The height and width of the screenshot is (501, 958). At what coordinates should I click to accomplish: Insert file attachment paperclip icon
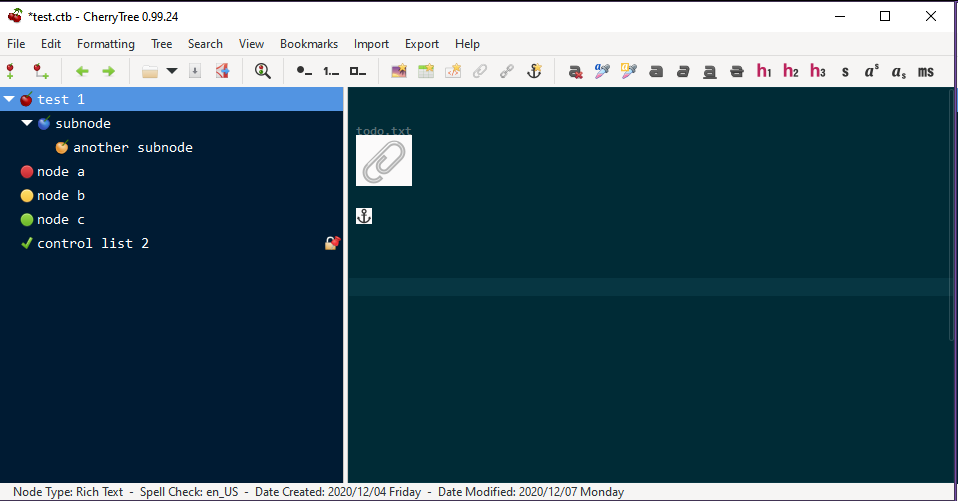(x=480, y=71)
